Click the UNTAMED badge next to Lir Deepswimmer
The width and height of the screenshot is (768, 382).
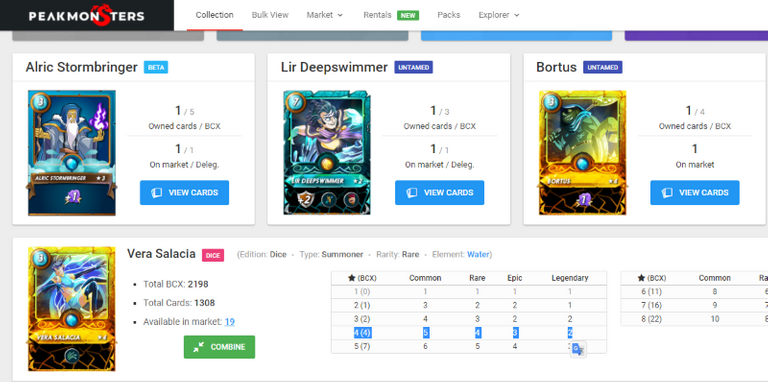coord(413,67)
